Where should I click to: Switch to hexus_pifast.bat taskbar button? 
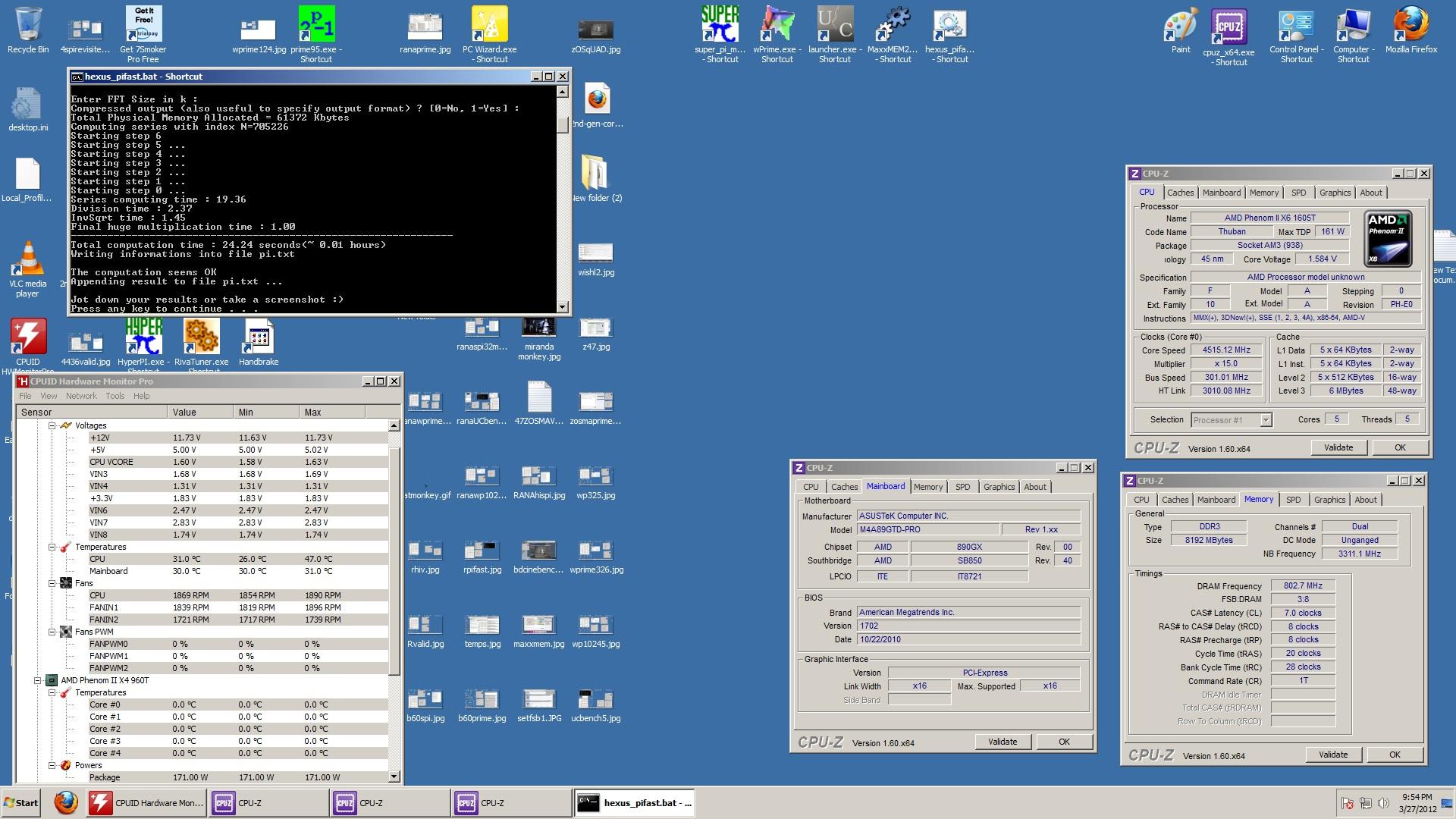point(634,803)
